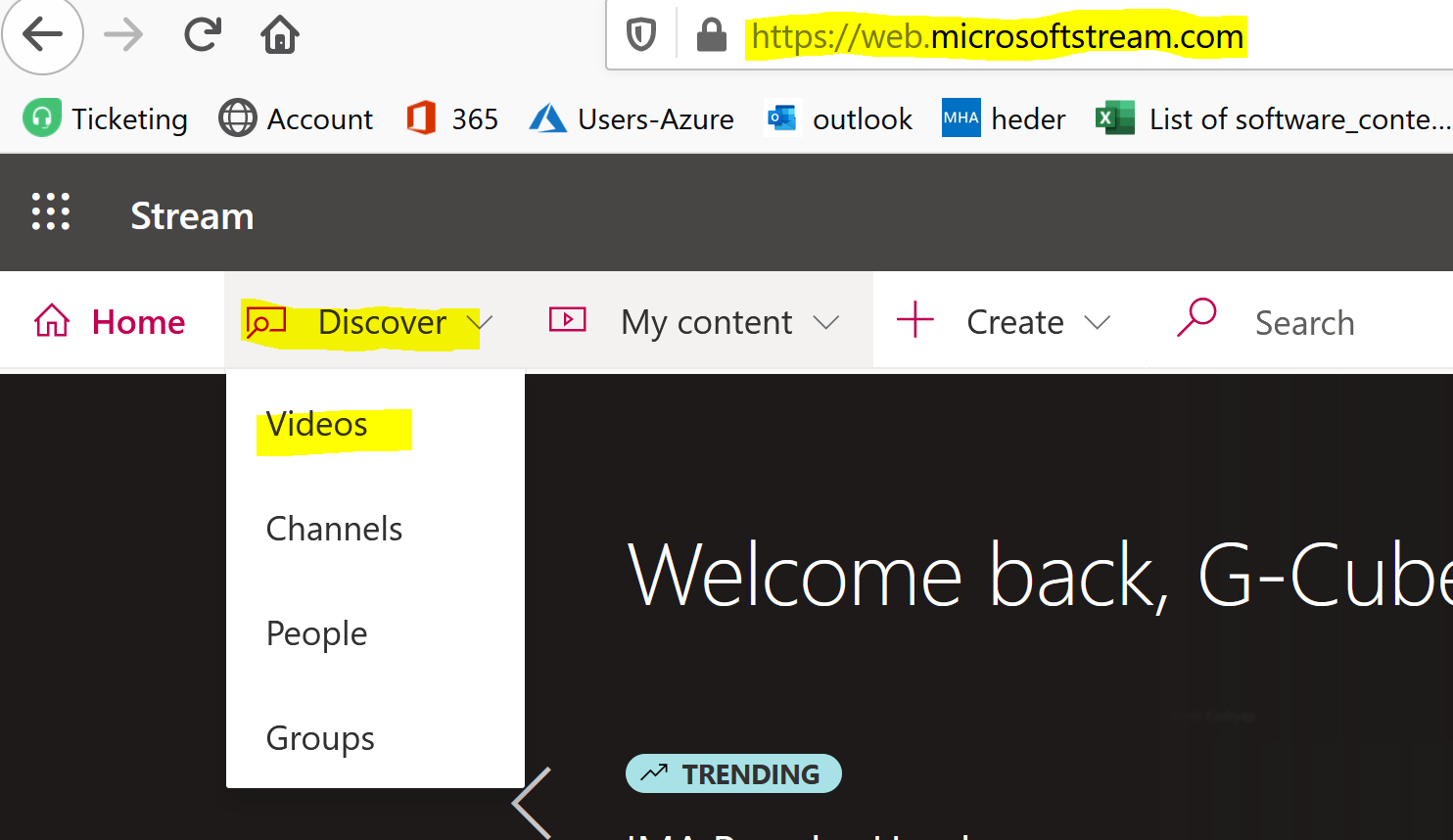1453x840 pixels.
Task: Go to the Home tab
Action: [x=110, y=322]
